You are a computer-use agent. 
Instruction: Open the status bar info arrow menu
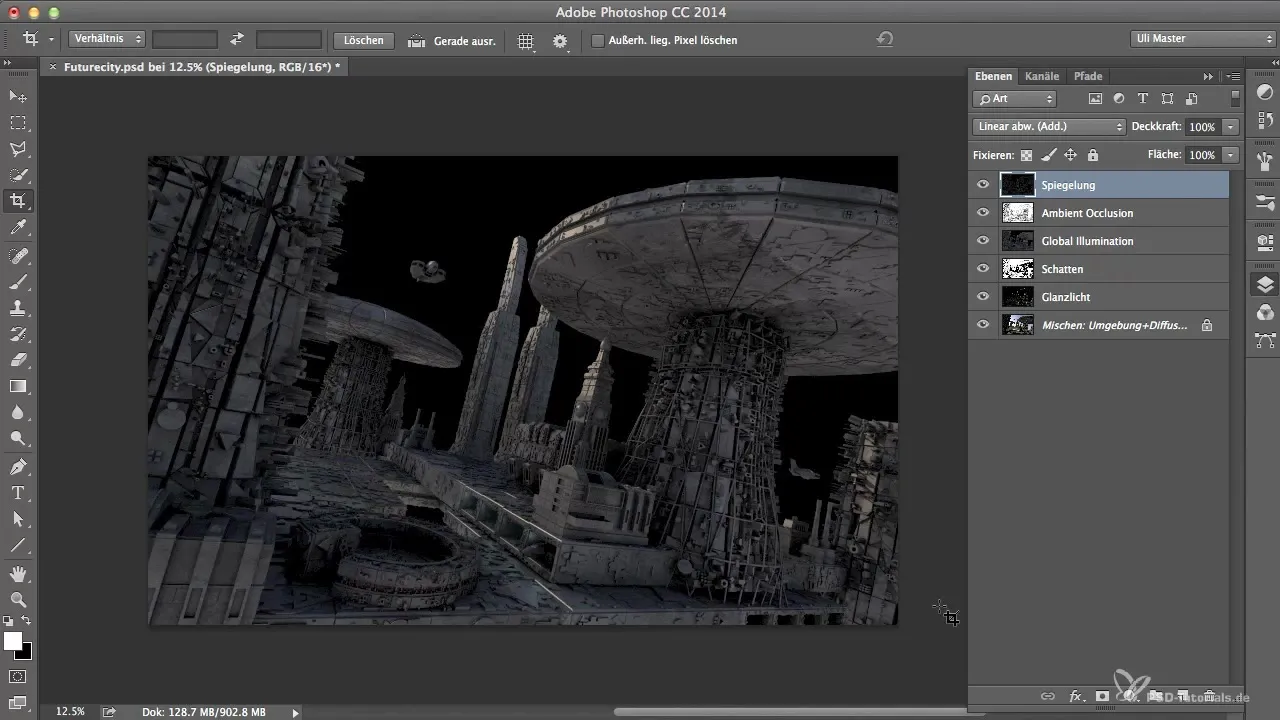pyautogui.click(x=294, y=712)
